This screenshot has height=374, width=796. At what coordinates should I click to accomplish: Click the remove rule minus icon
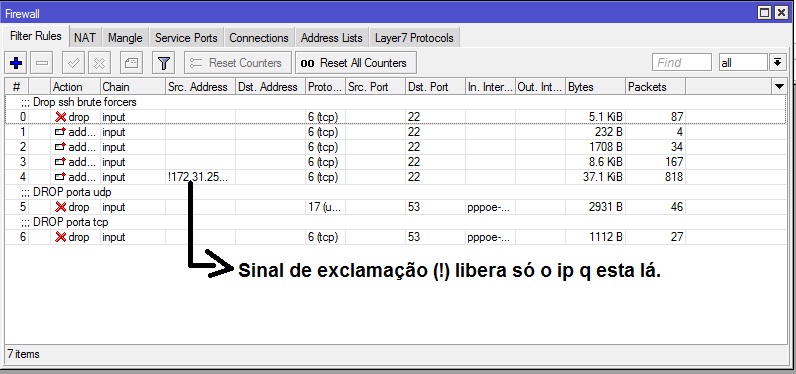(42, 63)
